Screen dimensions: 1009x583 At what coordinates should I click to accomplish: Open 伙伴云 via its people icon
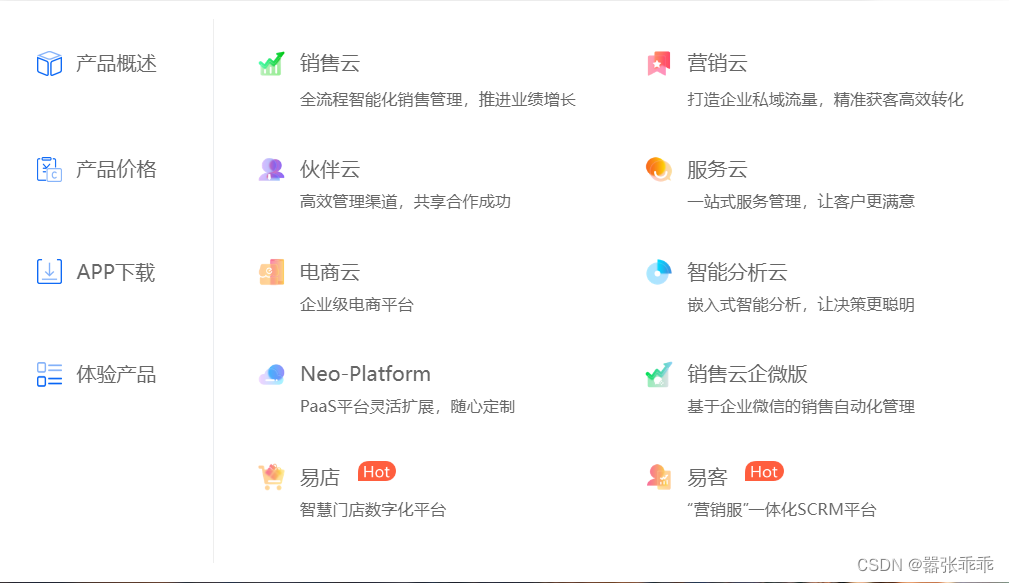tap(270, 167)
